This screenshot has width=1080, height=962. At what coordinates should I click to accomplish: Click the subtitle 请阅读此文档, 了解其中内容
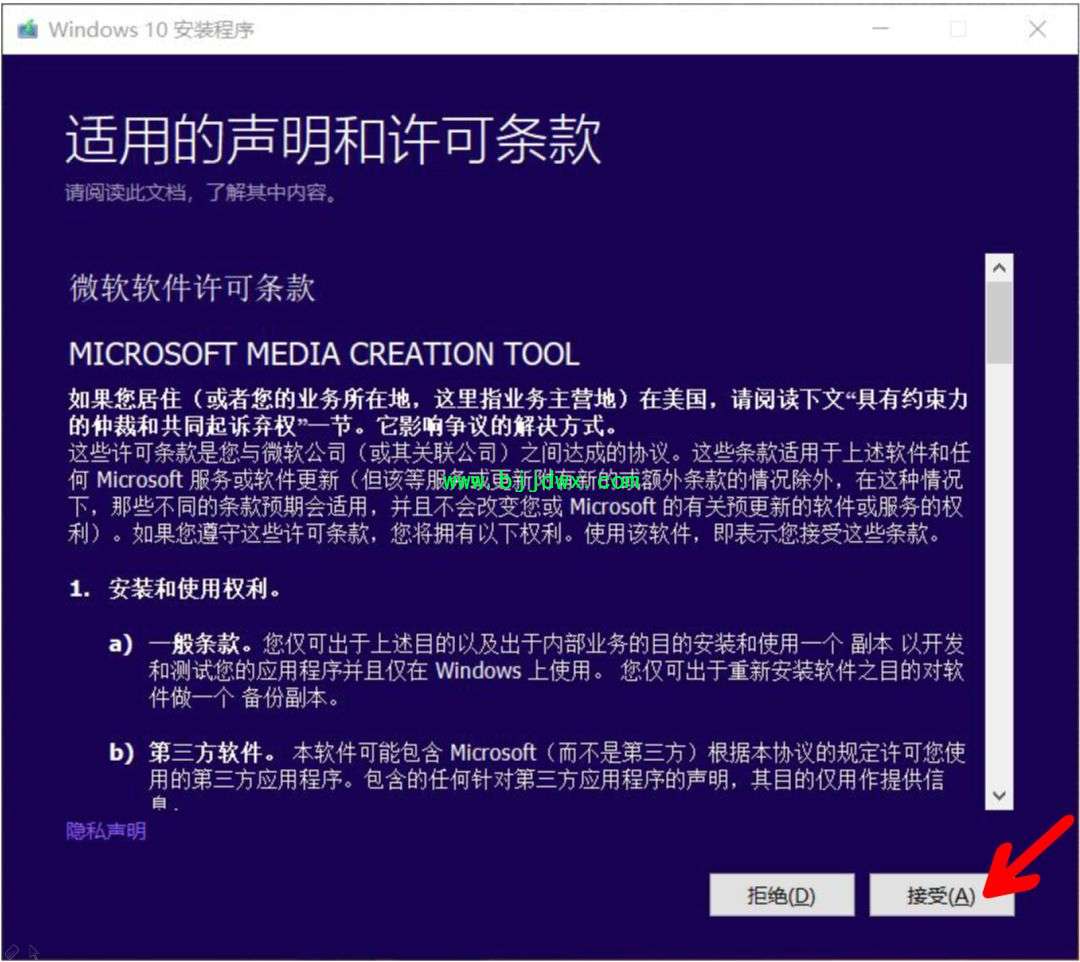201,192
